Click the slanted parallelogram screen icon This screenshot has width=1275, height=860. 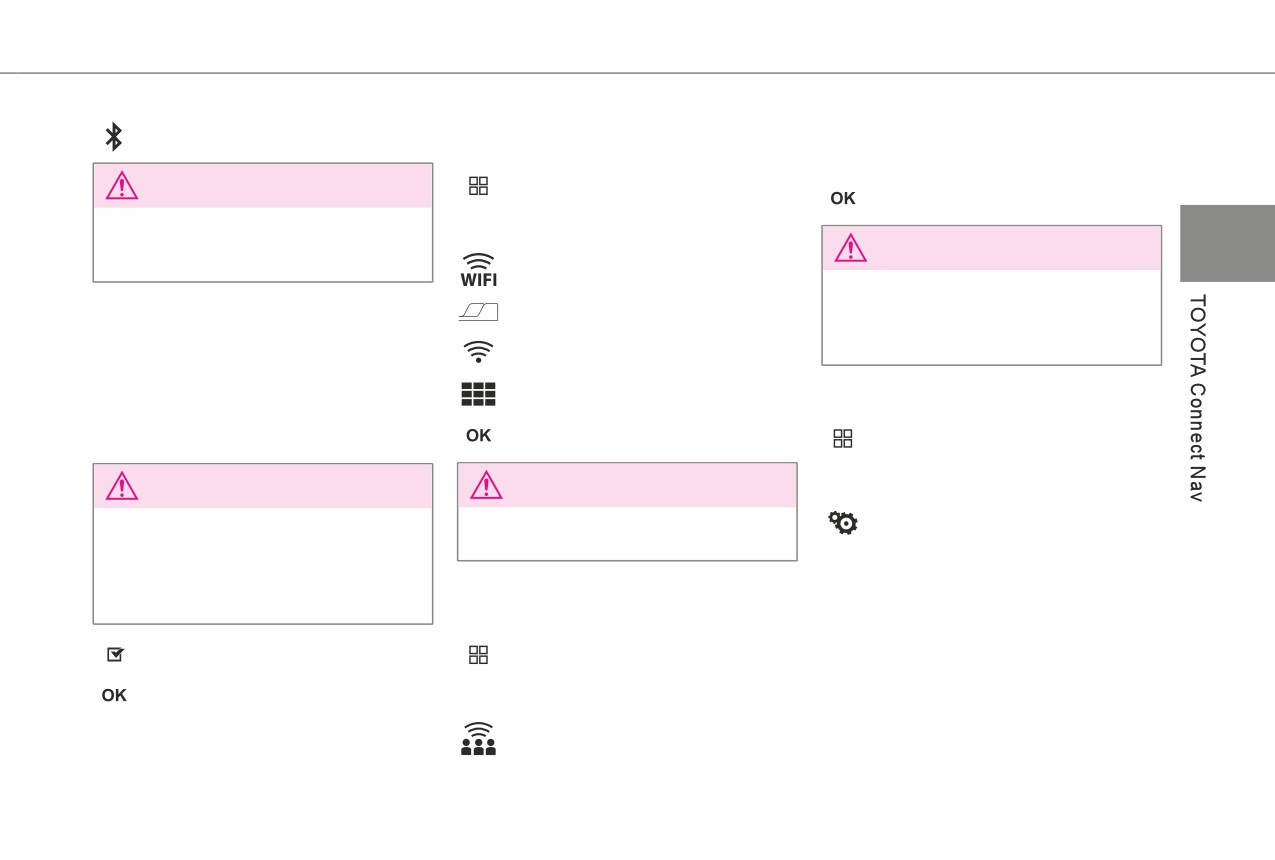(x=478, y=312)
